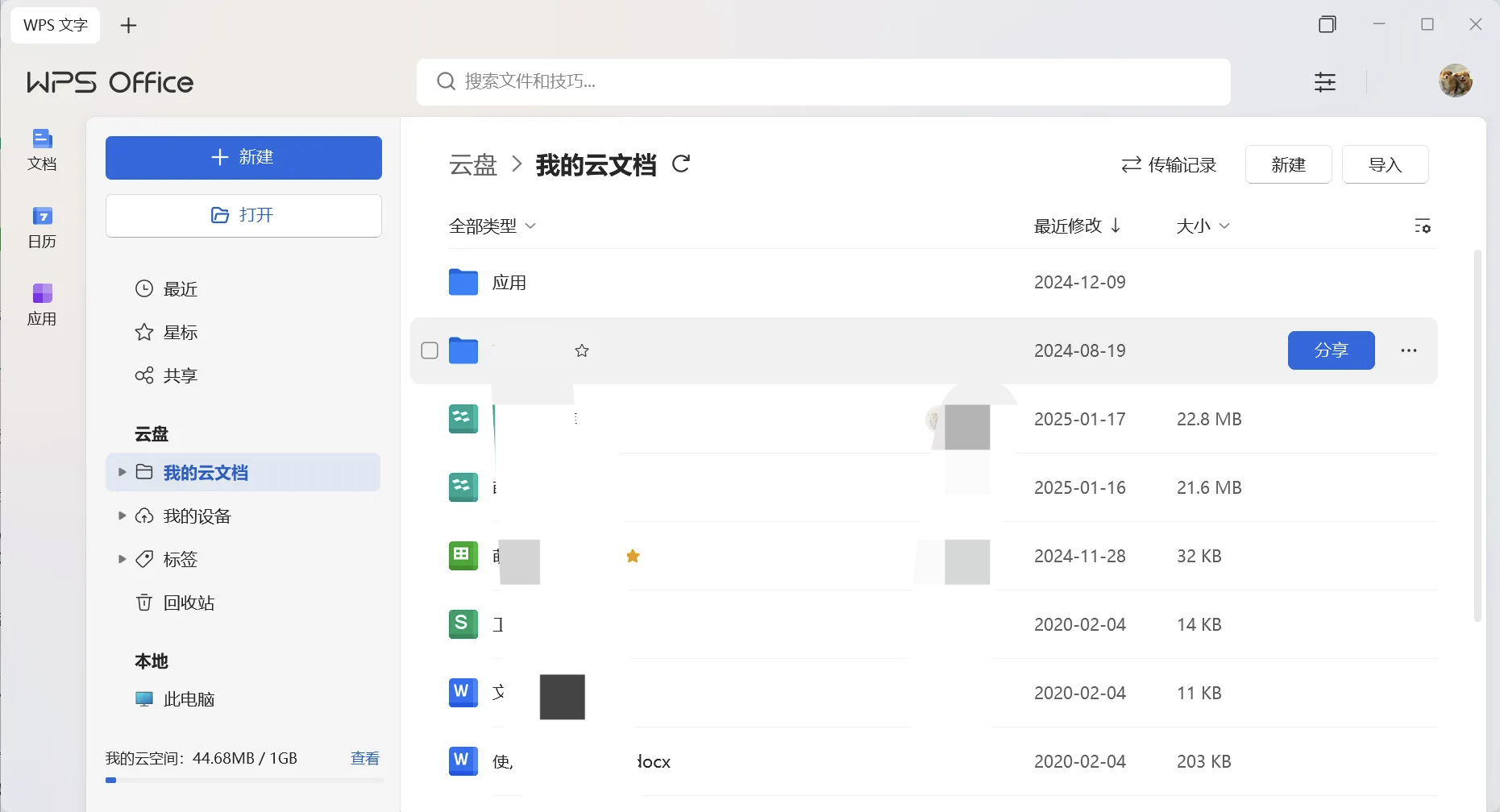Click inside the 搜索文件和技巧 search field
Image resolution: width=1500 pixels, height=812 pixels.
click(x=822, y=81)
